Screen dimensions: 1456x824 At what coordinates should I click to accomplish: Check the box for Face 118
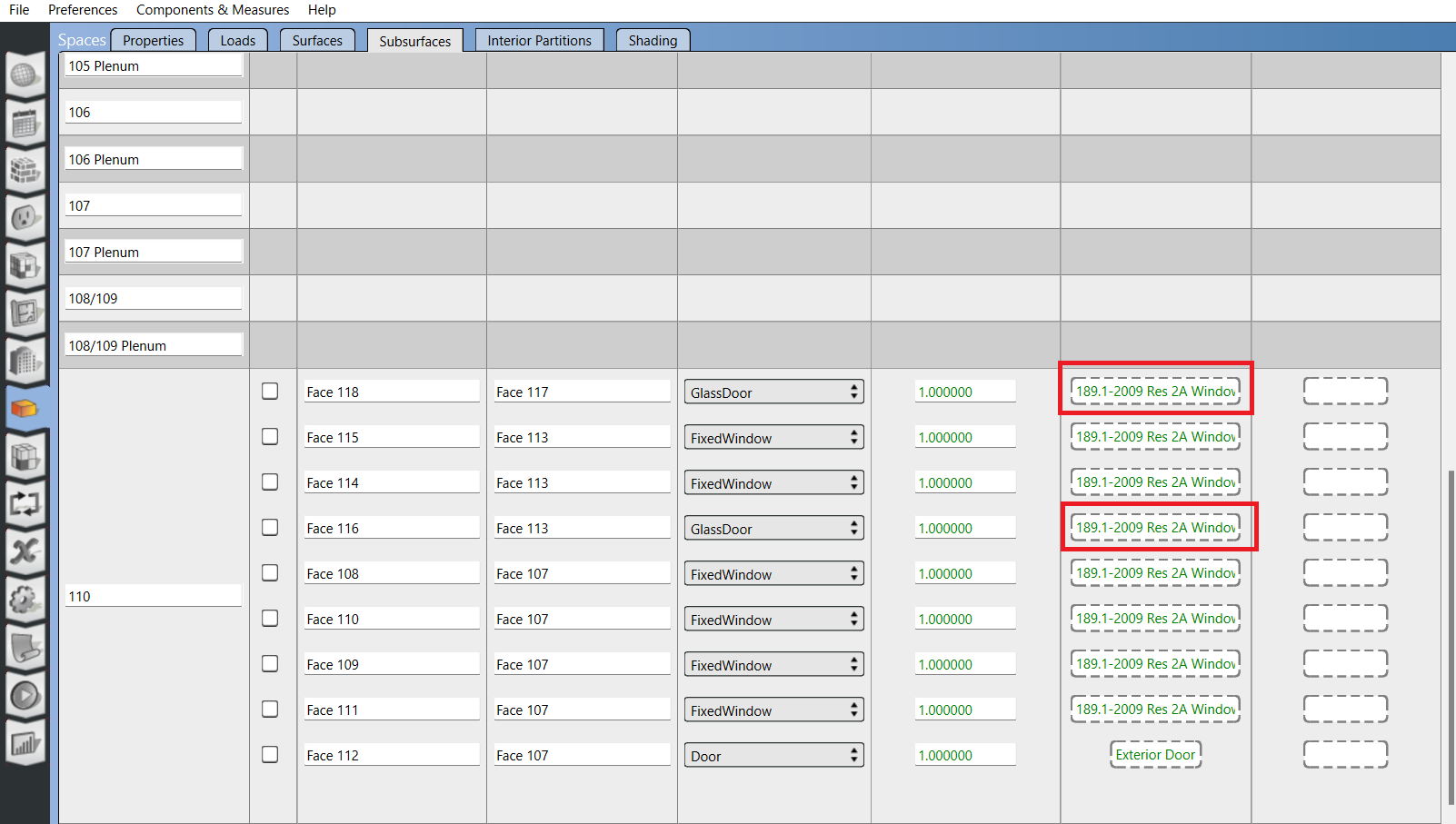click(270, 391)
